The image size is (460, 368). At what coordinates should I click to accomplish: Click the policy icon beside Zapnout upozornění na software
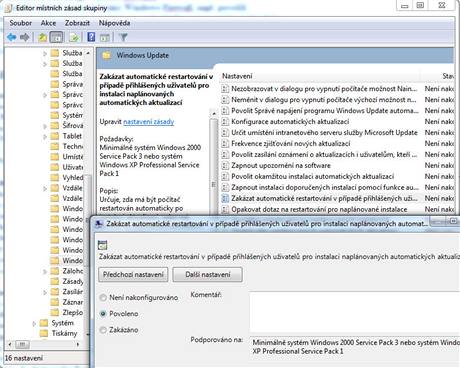(x=225, y=166)
